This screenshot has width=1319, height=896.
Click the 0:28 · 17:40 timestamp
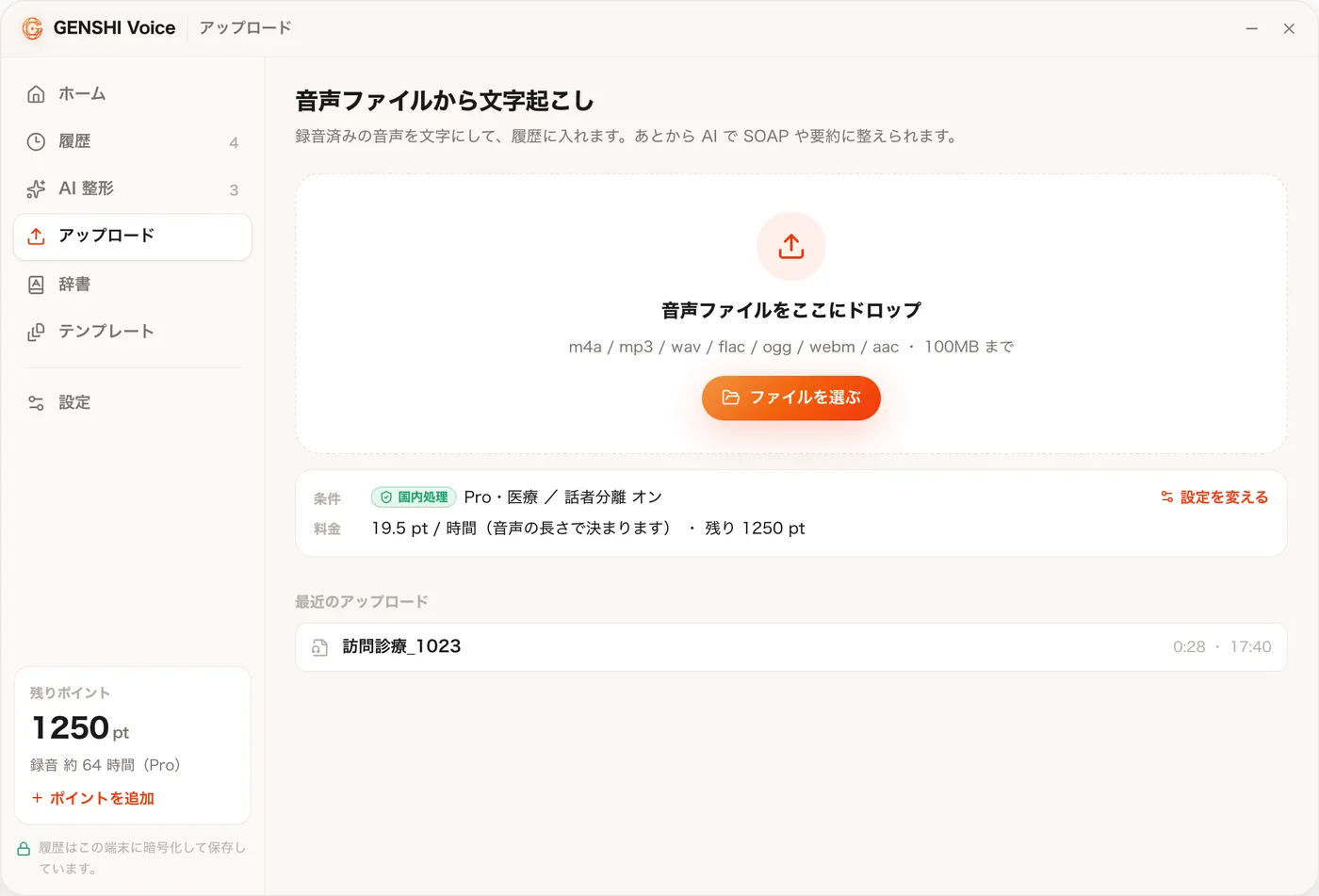pos(1222,647)
